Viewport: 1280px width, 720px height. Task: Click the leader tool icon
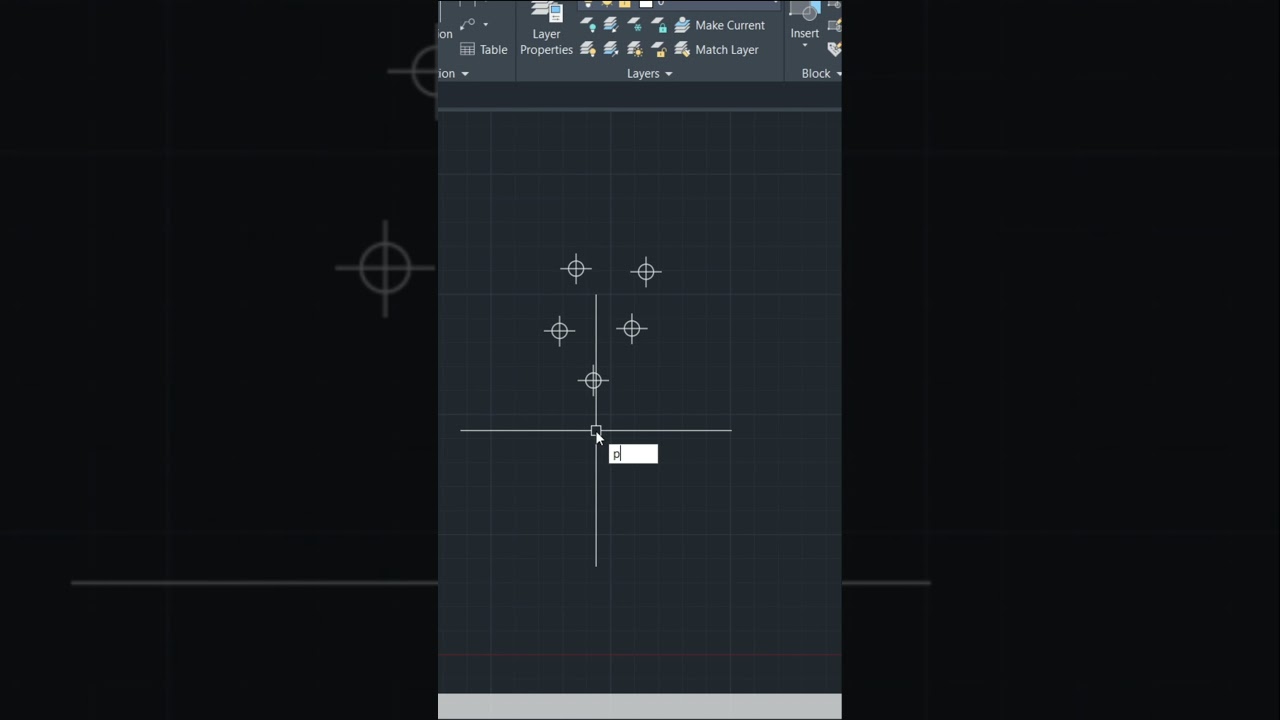coord(468,24)
